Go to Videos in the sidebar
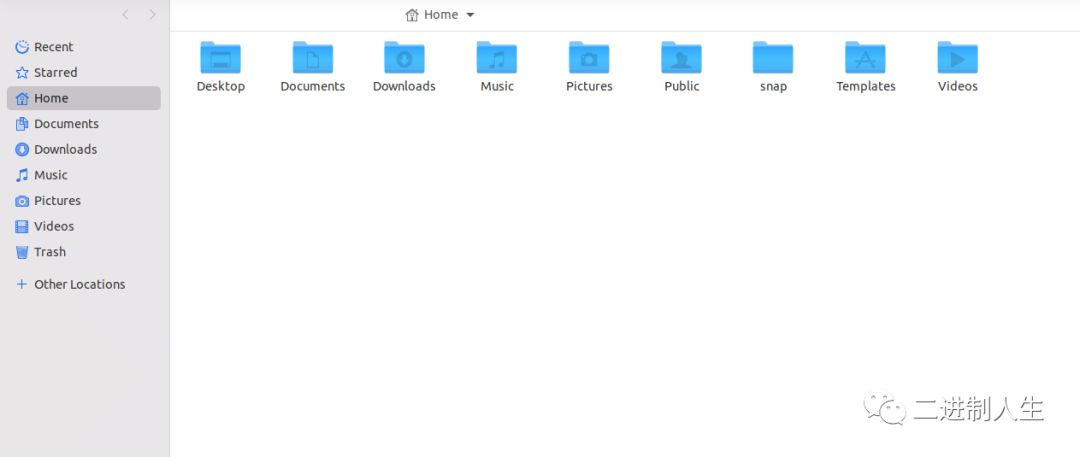Viewport: 1080px width, 457px height. tap(54, 226)
